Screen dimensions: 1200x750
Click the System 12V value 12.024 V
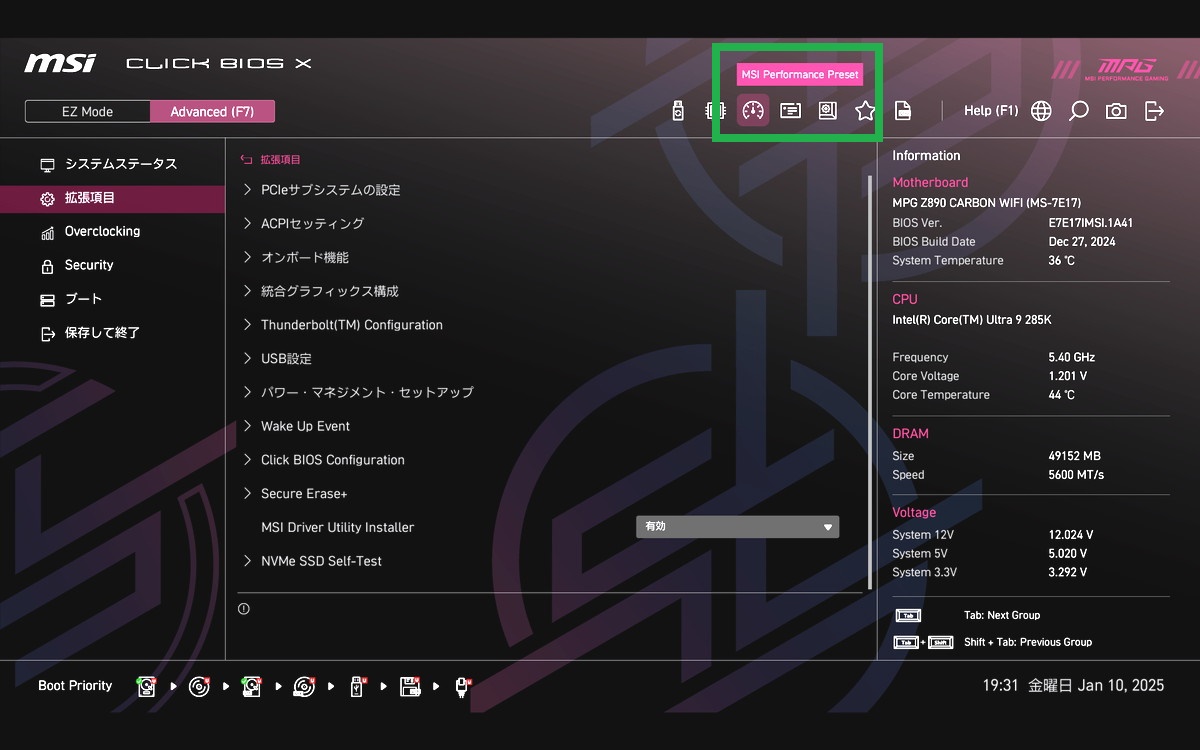(x=1070, y=535)
